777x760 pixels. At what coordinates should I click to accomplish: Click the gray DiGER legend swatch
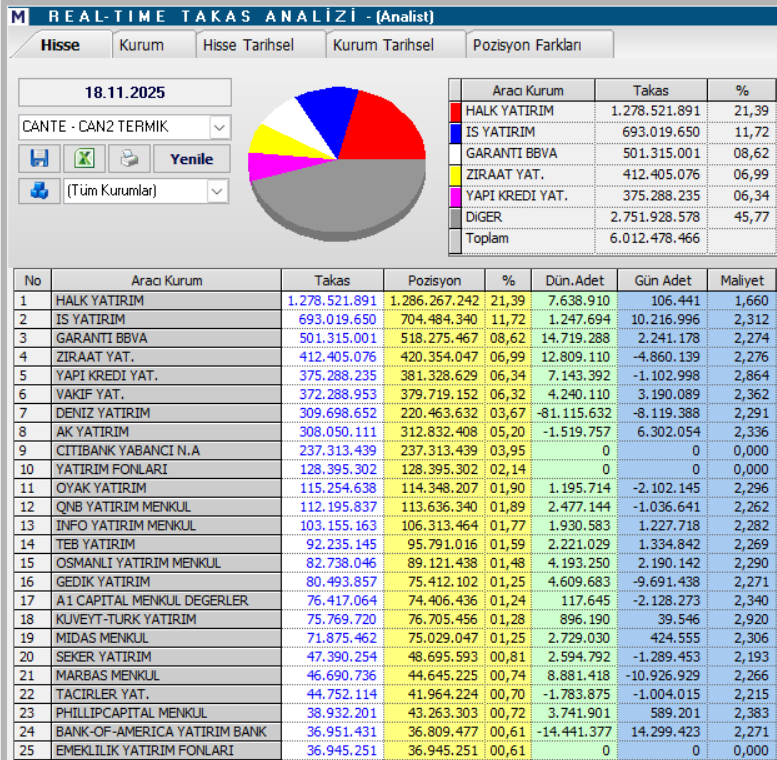pos(455,218)
